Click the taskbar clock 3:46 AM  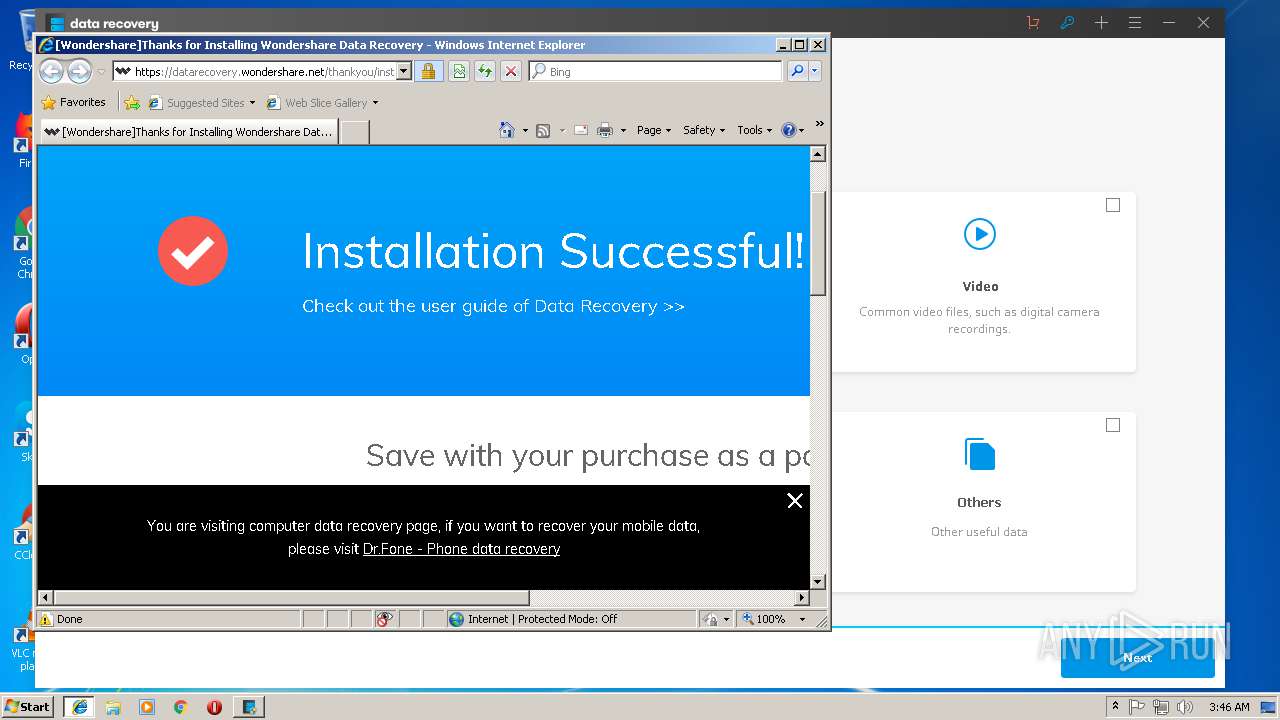tap(1229, 707)
